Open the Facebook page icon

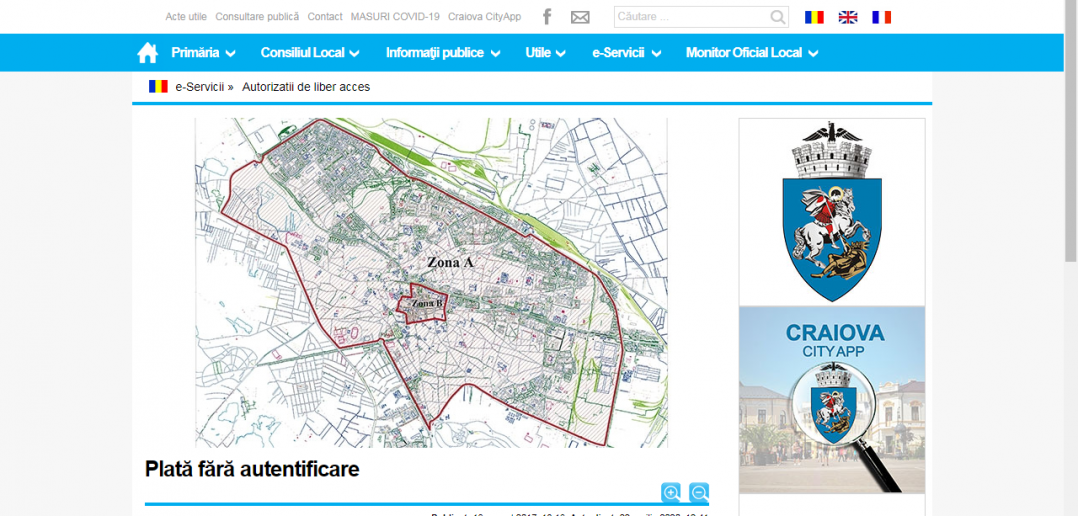click(x=547, y=17)
